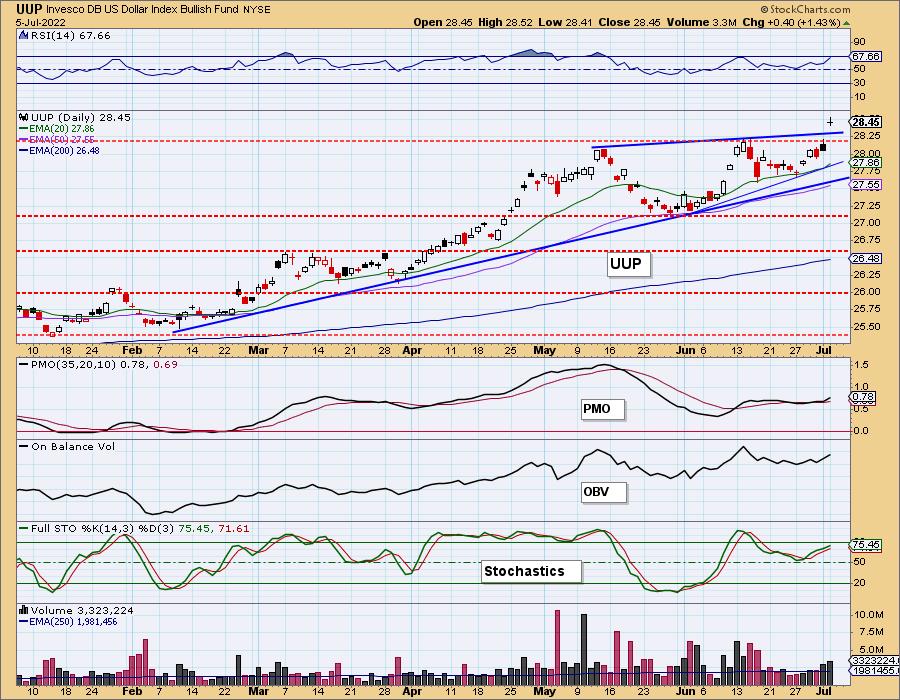Screen dimensions: 900x700
Task: Click the latest candlestick above 28.25
Action: (x=830, y=122)
